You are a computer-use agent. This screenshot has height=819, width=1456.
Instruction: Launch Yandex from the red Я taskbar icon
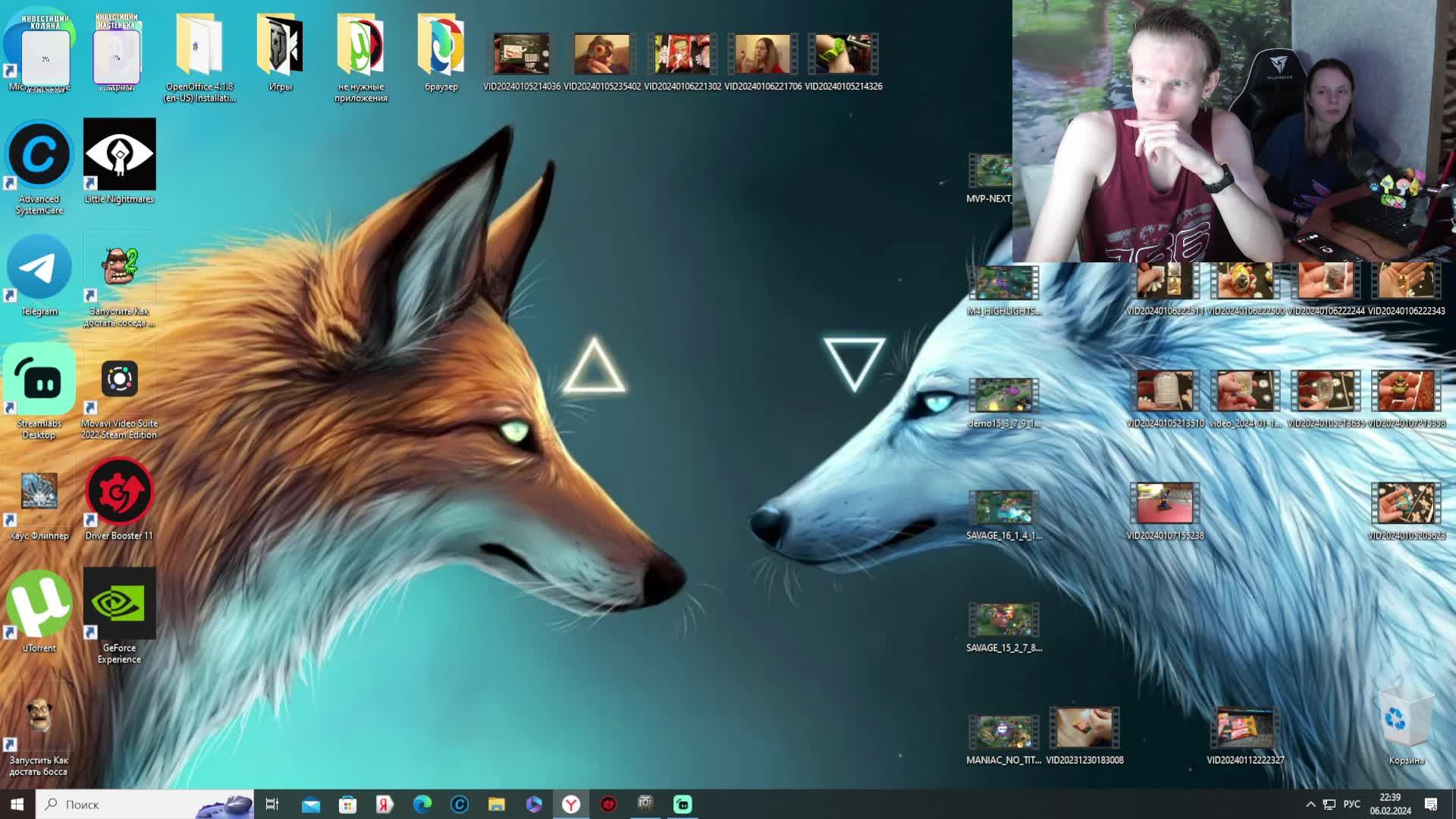coord(384,804)
